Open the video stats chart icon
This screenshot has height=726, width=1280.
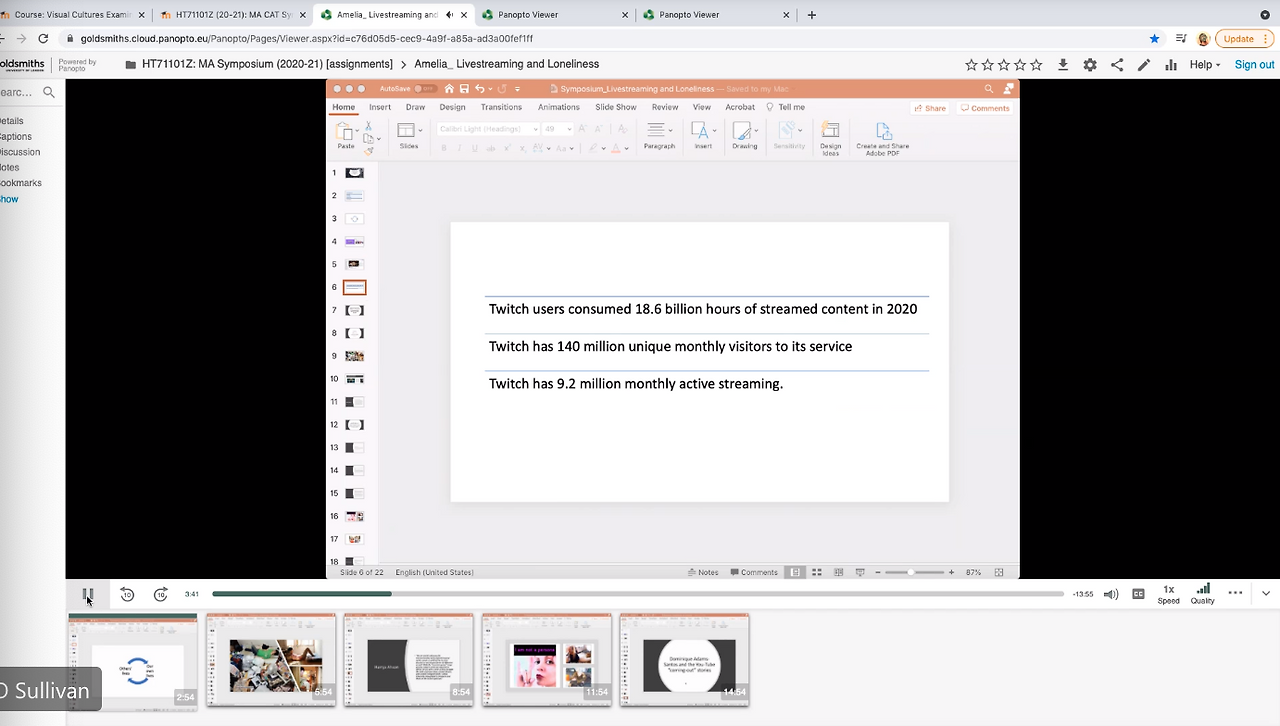tap(1171, 64)
